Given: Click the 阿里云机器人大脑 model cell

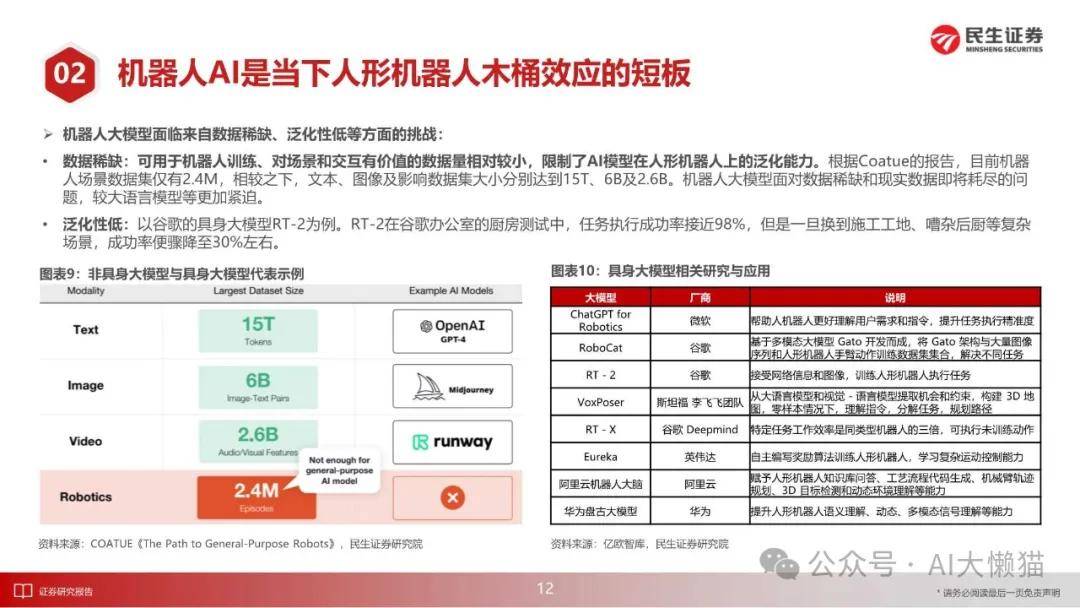Looking at the screenshot, I should pyautogui.click(x=601, y=484).
